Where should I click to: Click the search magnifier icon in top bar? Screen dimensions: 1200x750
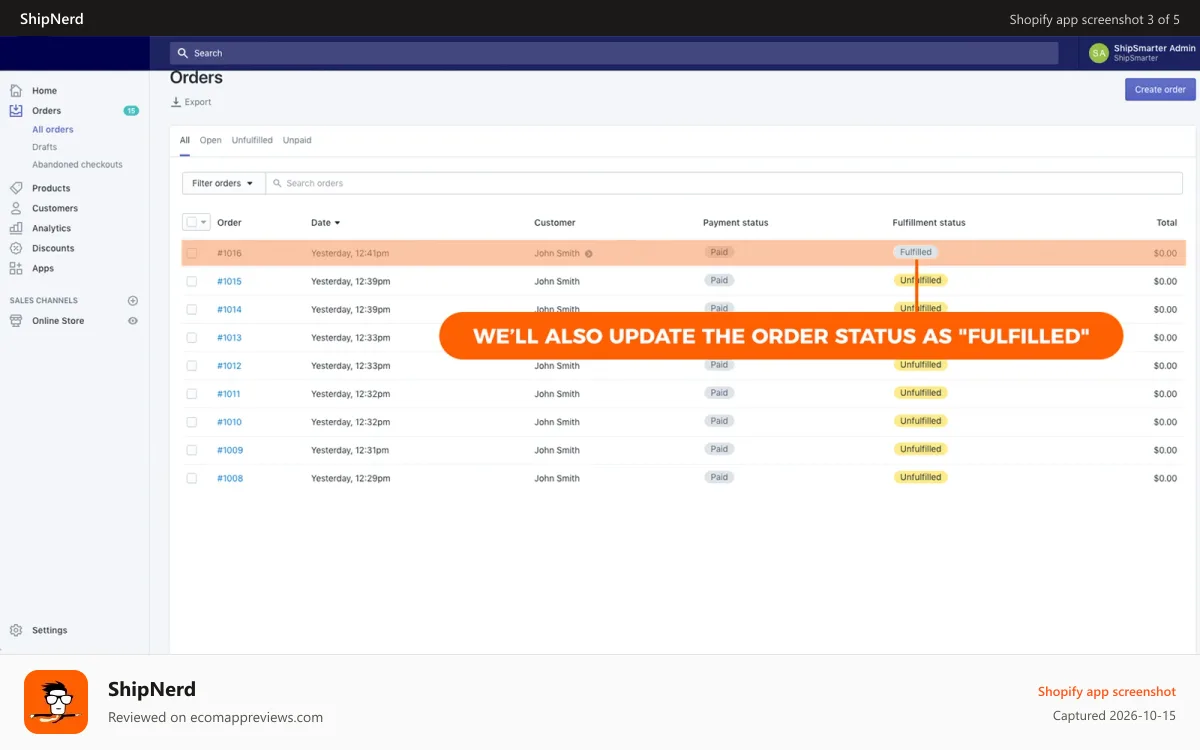[x=183, y=53]
